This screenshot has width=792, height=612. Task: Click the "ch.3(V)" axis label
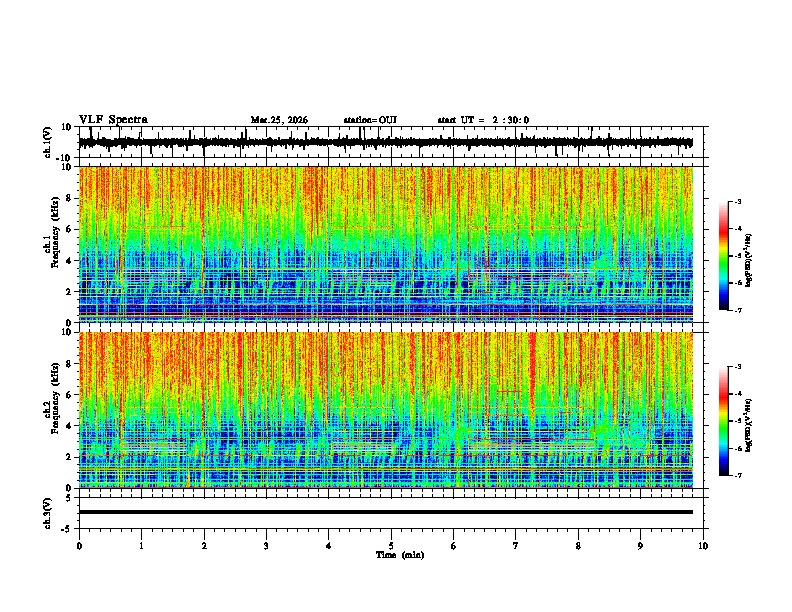point(48,513)
